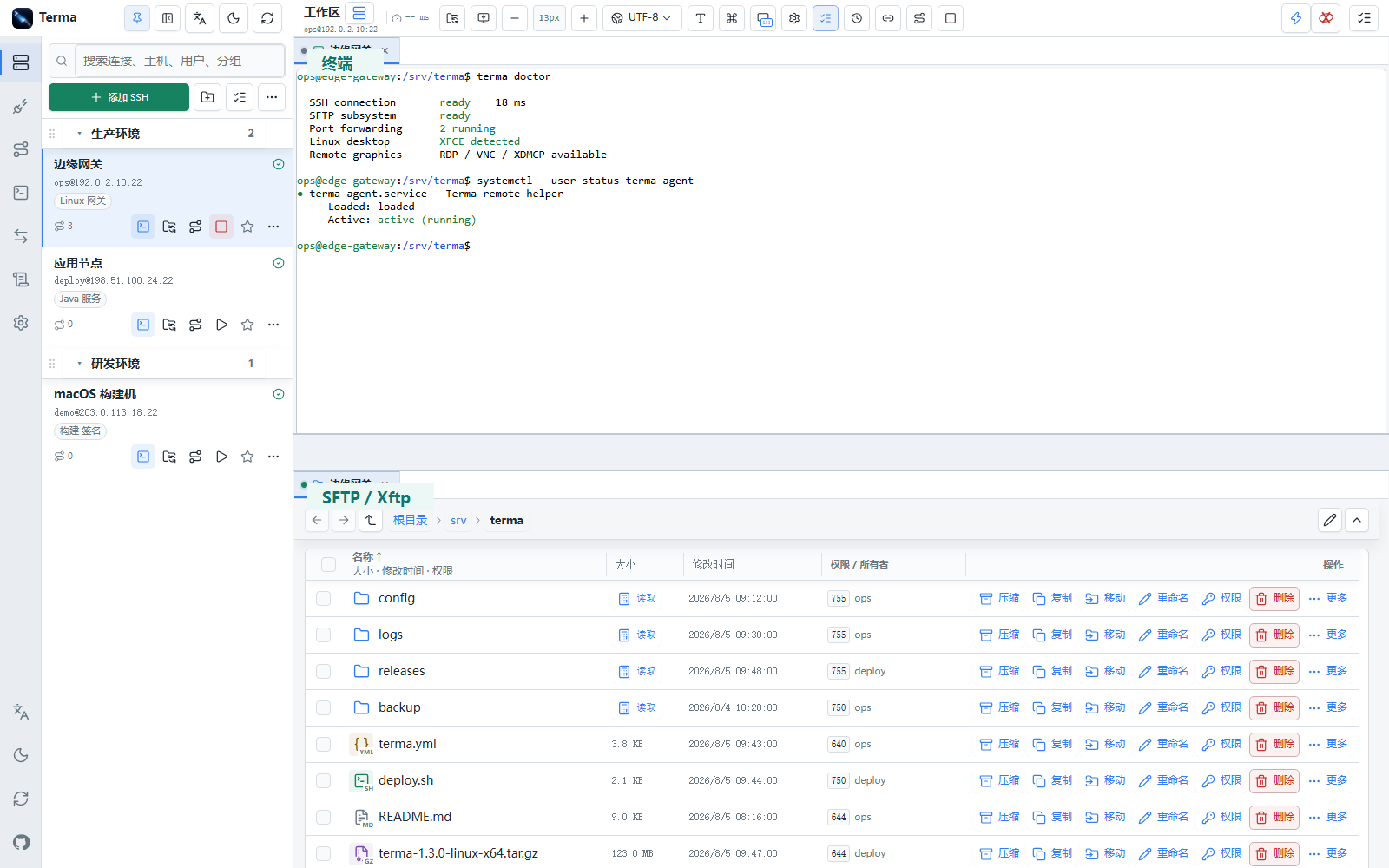
Task: Open more menu for 边缘网关
Action: pos(273,227)
